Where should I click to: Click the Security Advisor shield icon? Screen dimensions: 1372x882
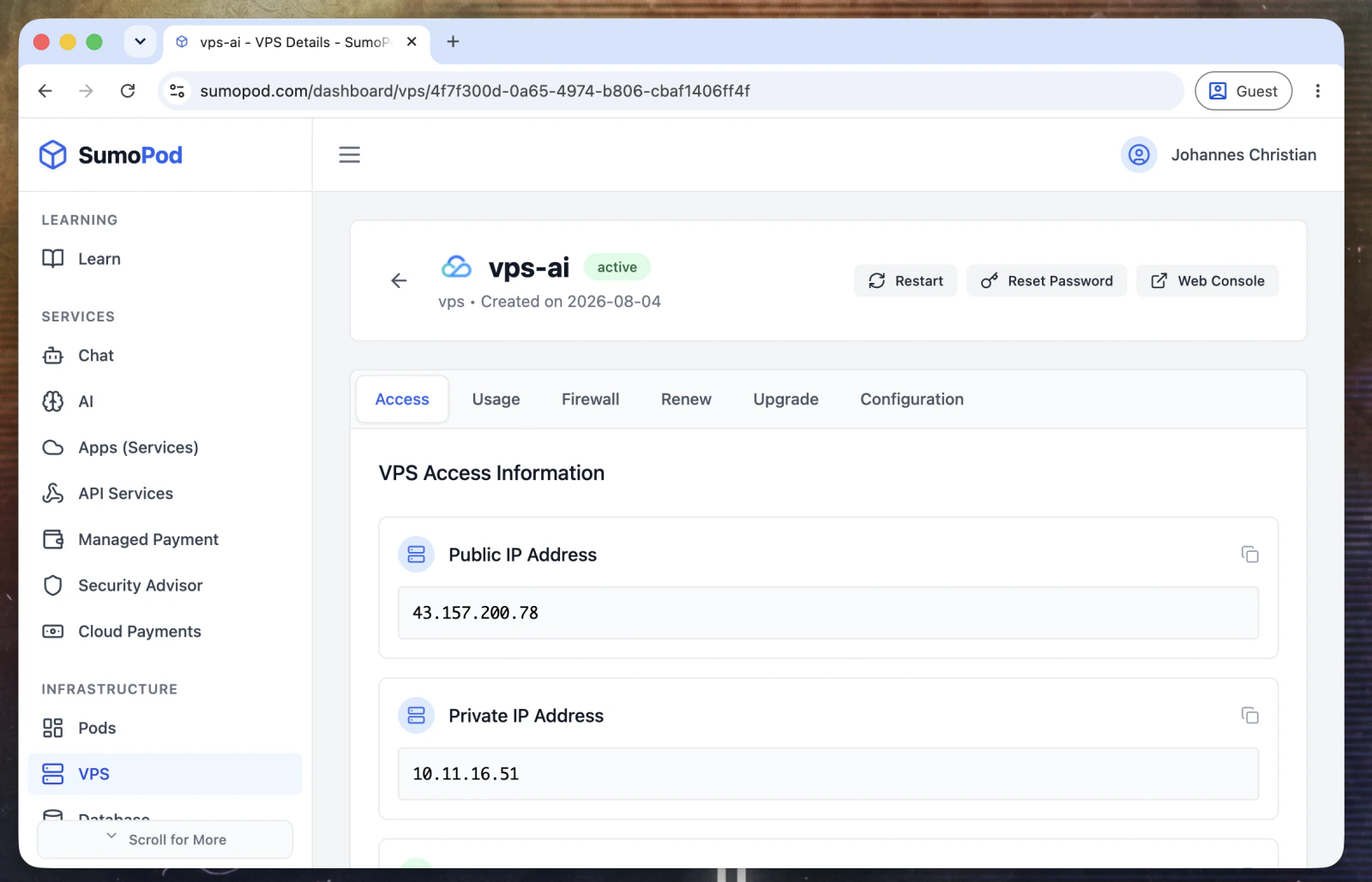[x=53, y=585]
